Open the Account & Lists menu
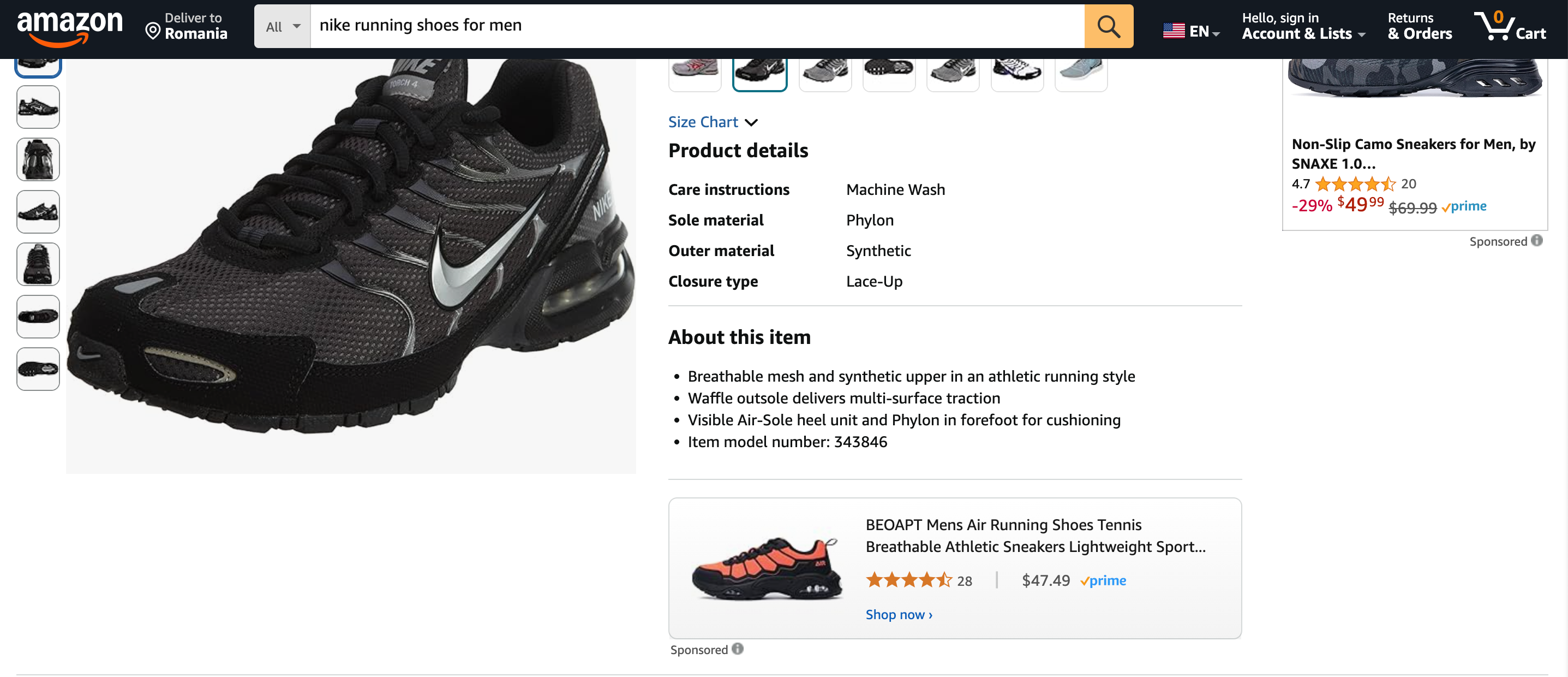 tap(1303, 26)
